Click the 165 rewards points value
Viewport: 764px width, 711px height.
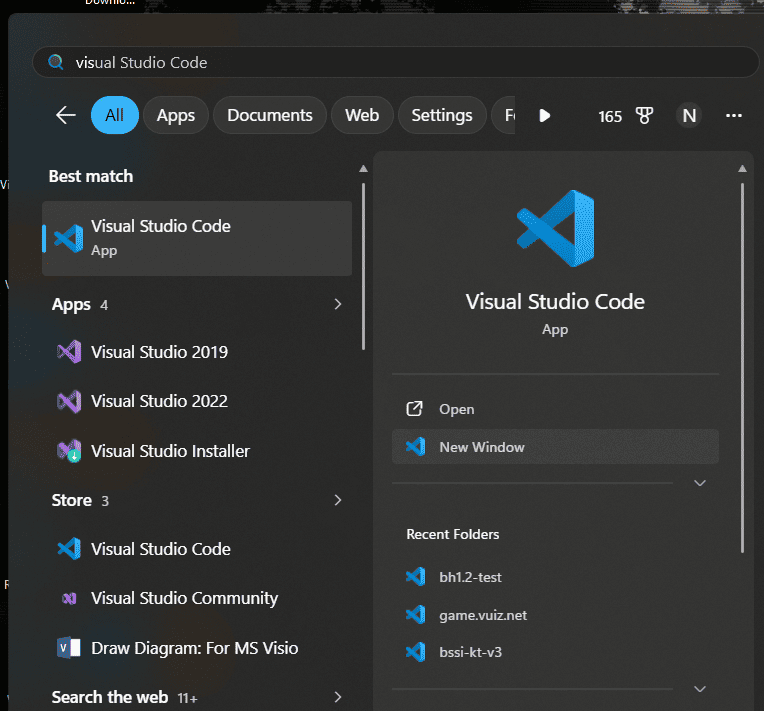tap(610, 116)
